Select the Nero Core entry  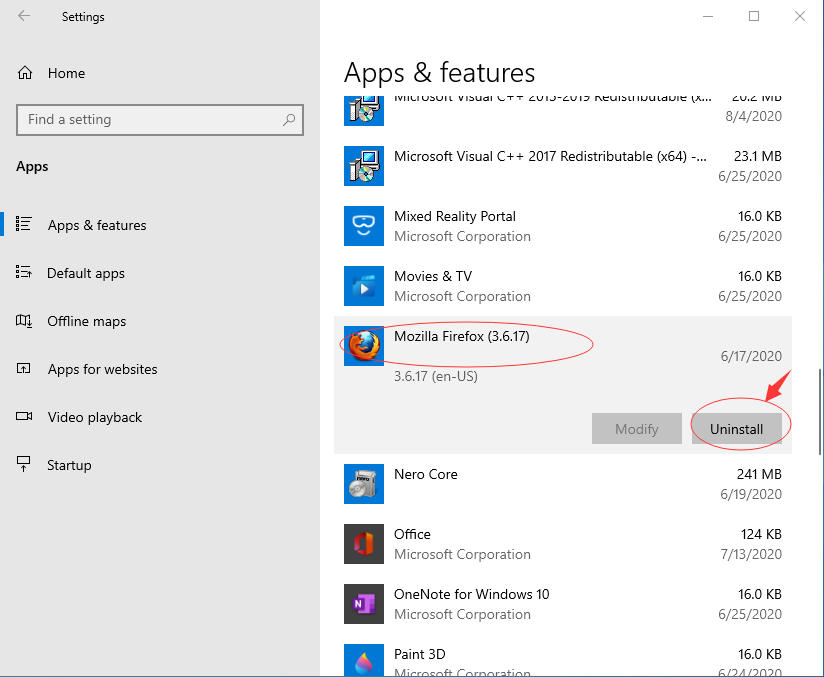563,484
